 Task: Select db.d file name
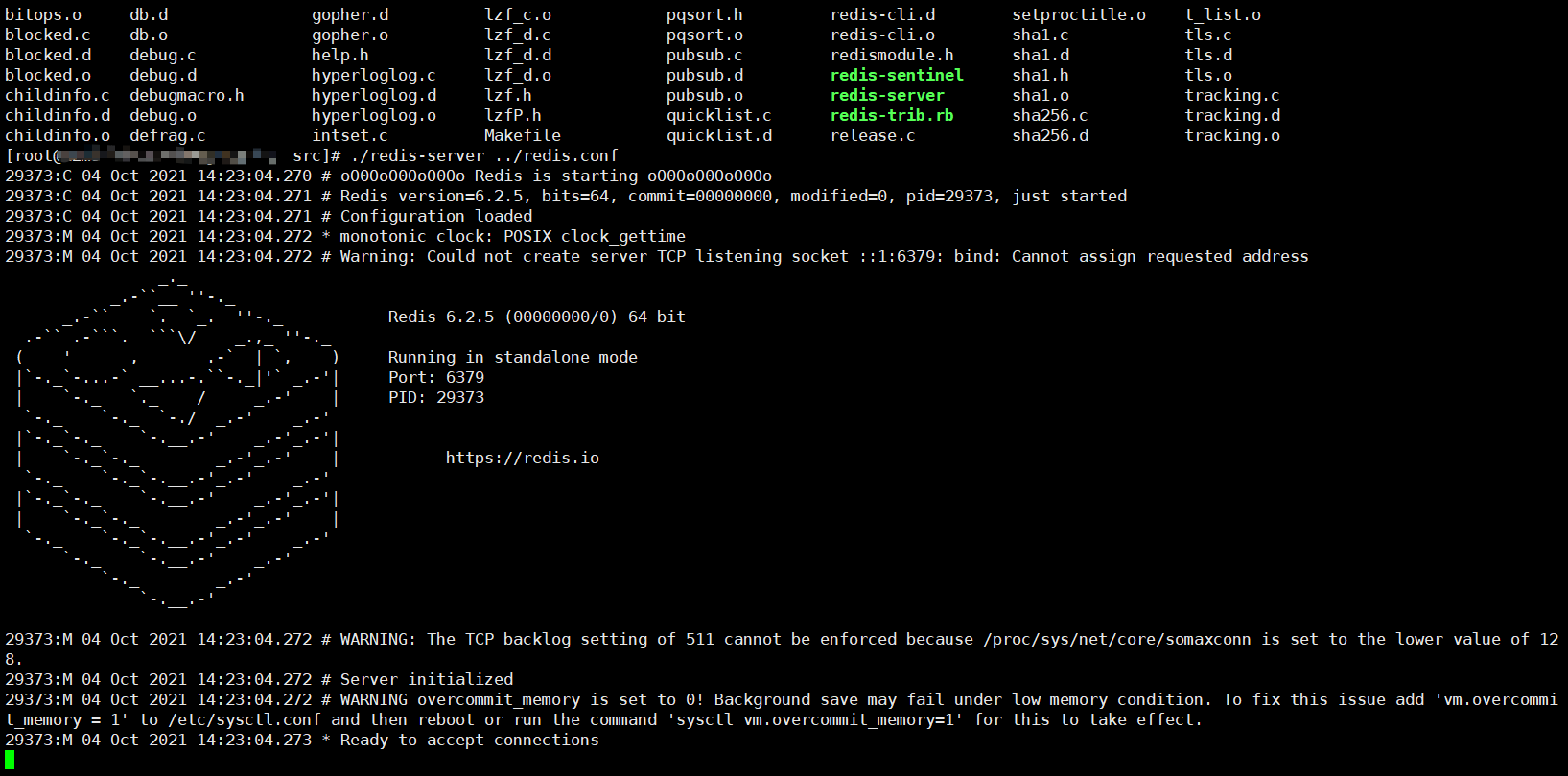pyautogui.click(x=149, y=14)
